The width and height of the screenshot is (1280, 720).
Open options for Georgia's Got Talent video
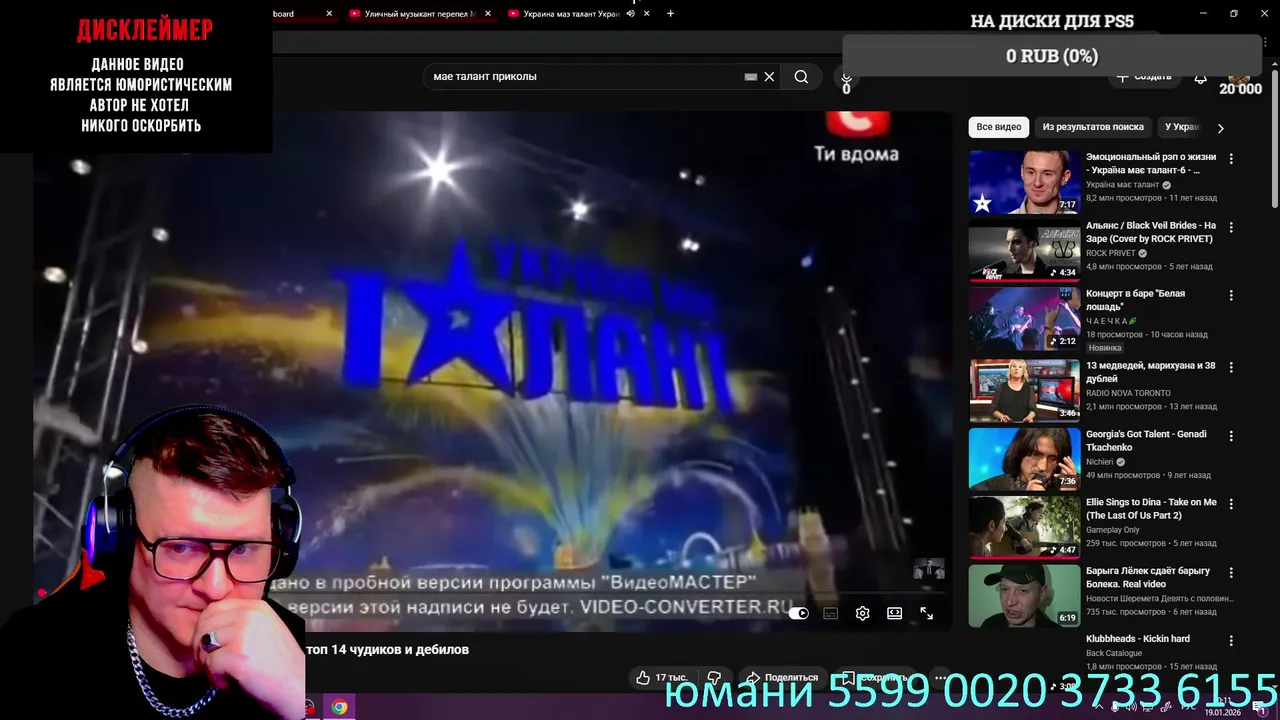point(1231,436)
